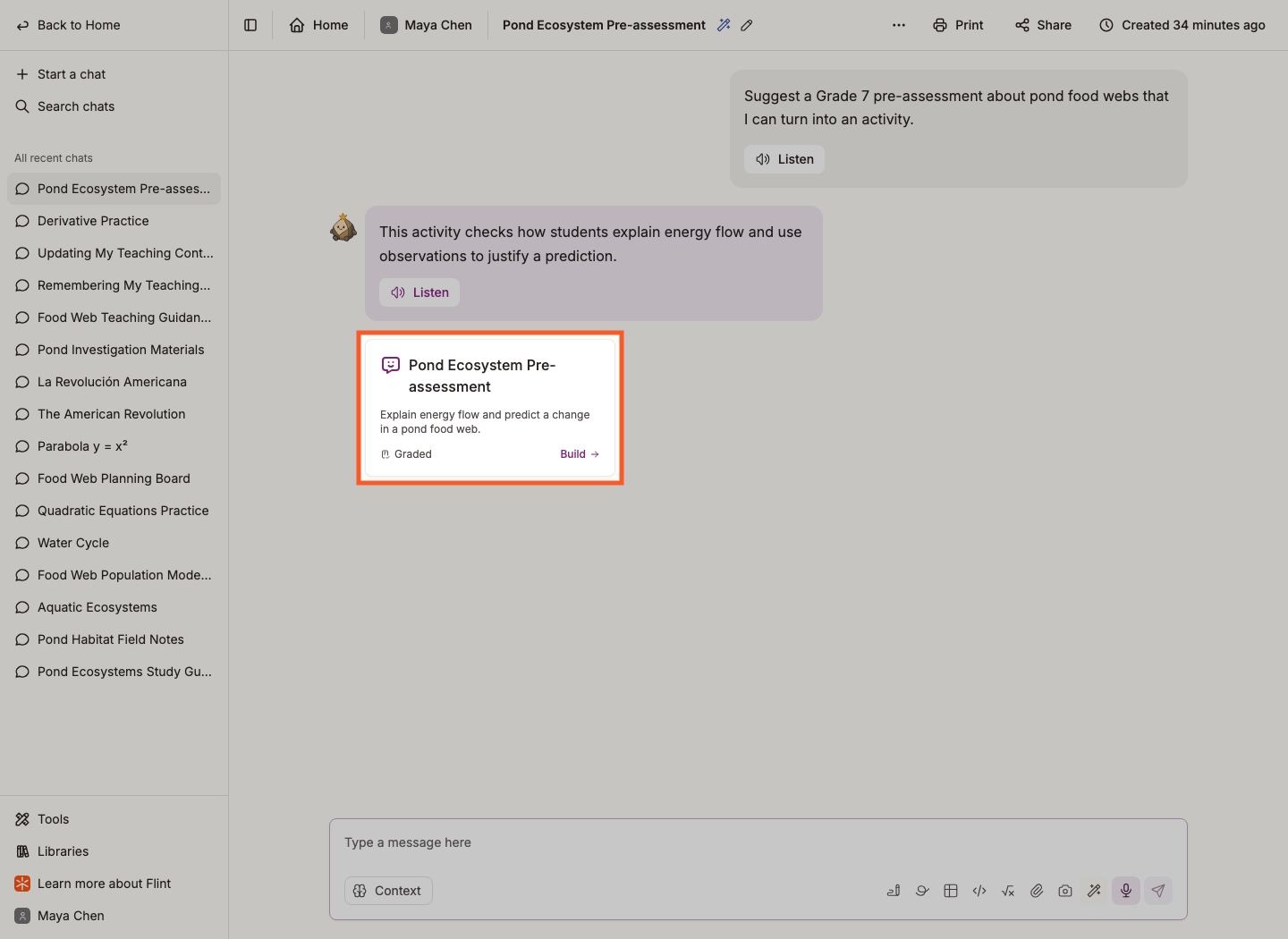Click the Print button
The image size is (1288, 939).
[958, 25]
